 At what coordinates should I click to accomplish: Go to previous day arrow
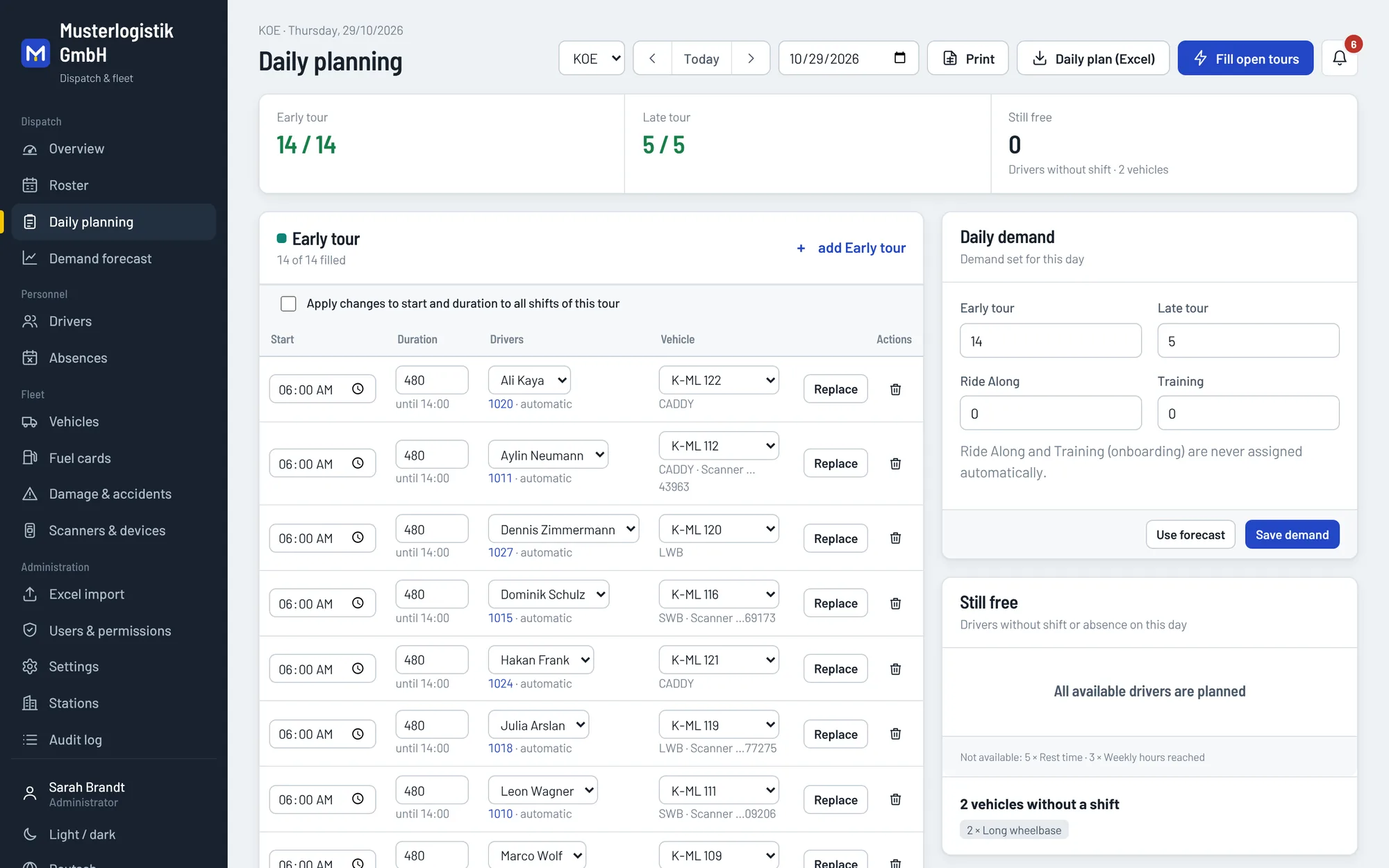(652, 58)
